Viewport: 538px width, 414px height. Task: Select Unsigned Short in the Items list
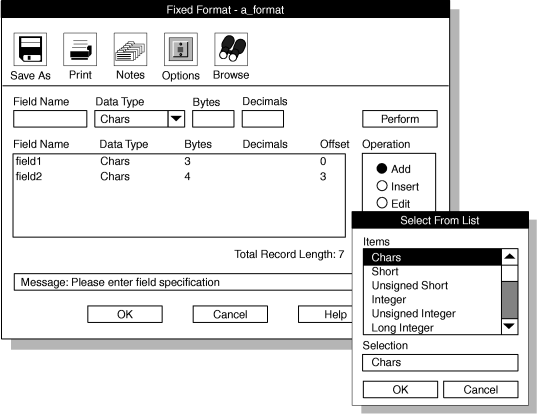[x=432, y=285]
